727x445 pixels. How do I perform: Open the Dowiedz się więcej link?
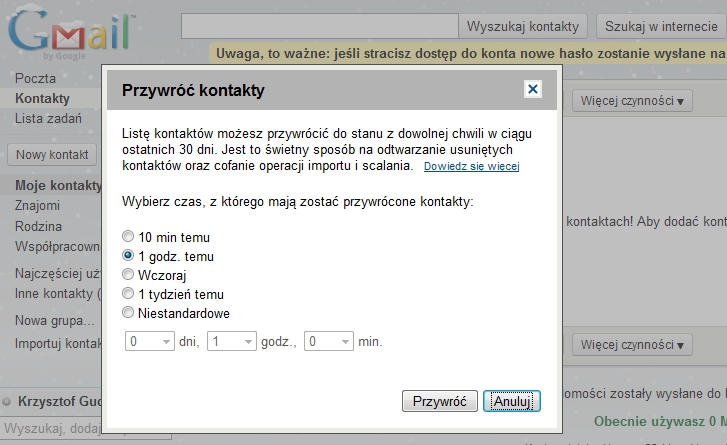click(x=471, y=166)
